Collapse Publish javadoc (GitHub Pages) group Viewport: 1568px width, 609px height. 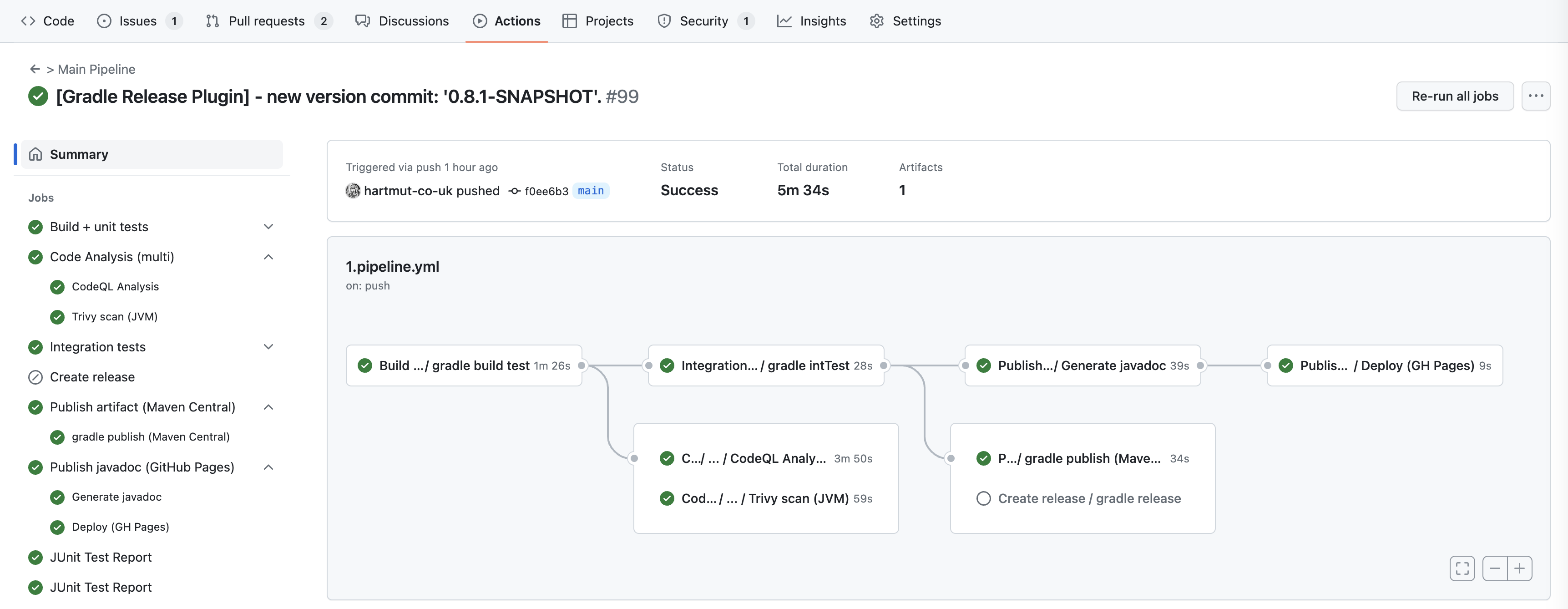(268, 467)
